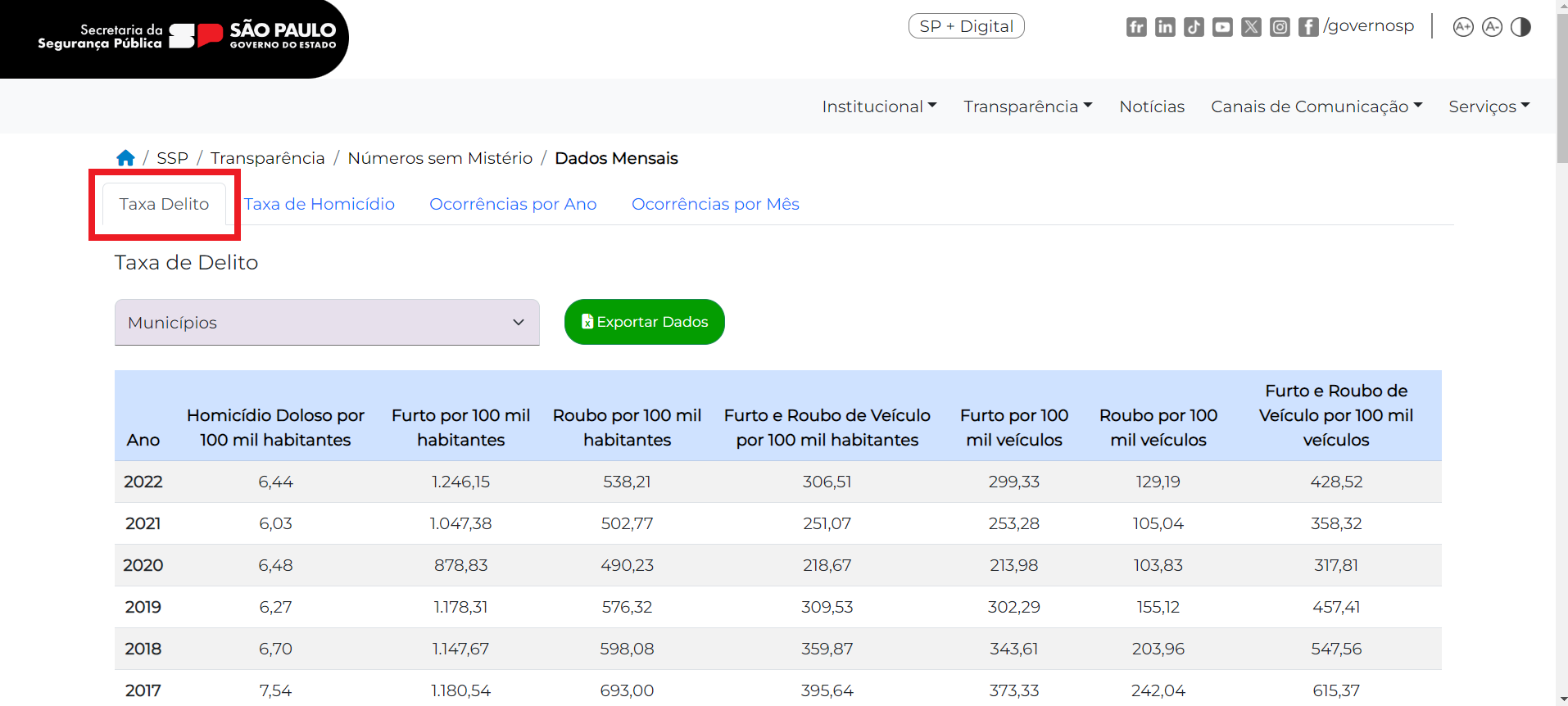Select the Ocorrências por Mês tab
Screen dimensions: 1568x706
point(715,204)
